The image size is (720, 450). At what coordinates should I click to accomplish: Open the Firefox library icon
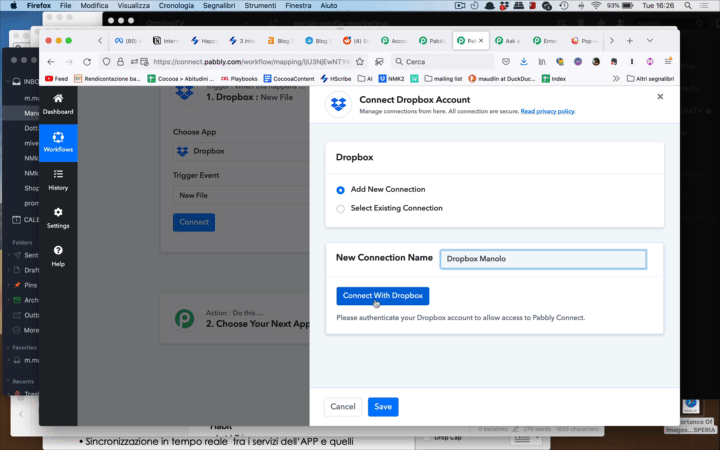[x=542, y=62]
